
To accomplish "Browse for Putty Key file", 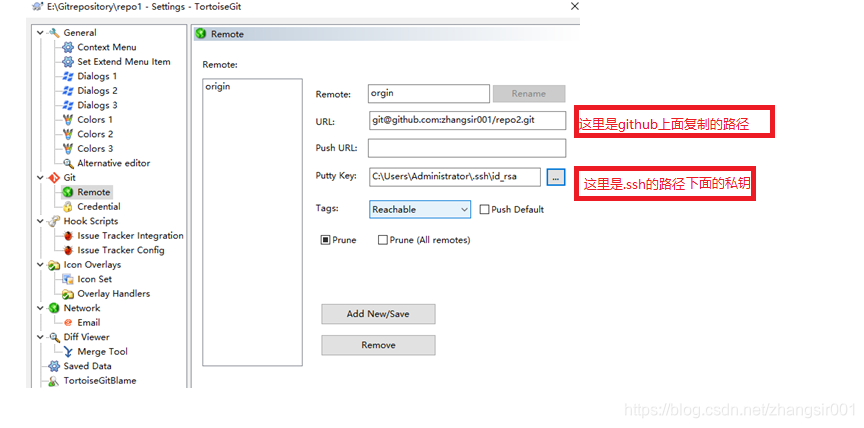I will coord(556,177).
